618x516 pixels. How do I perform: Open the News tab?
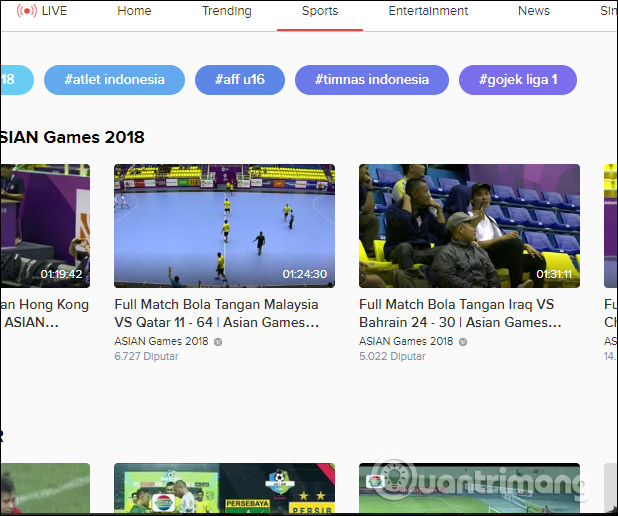pos(534,11)
